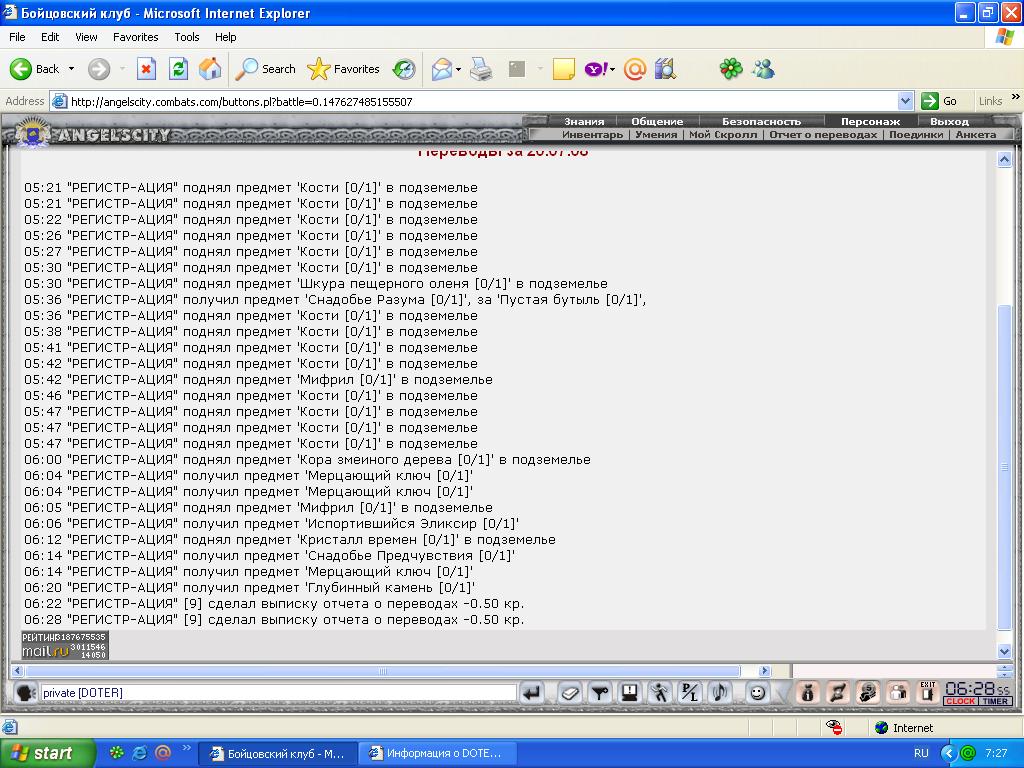Open the Back button history dropdown arrow

coord(71,69)
